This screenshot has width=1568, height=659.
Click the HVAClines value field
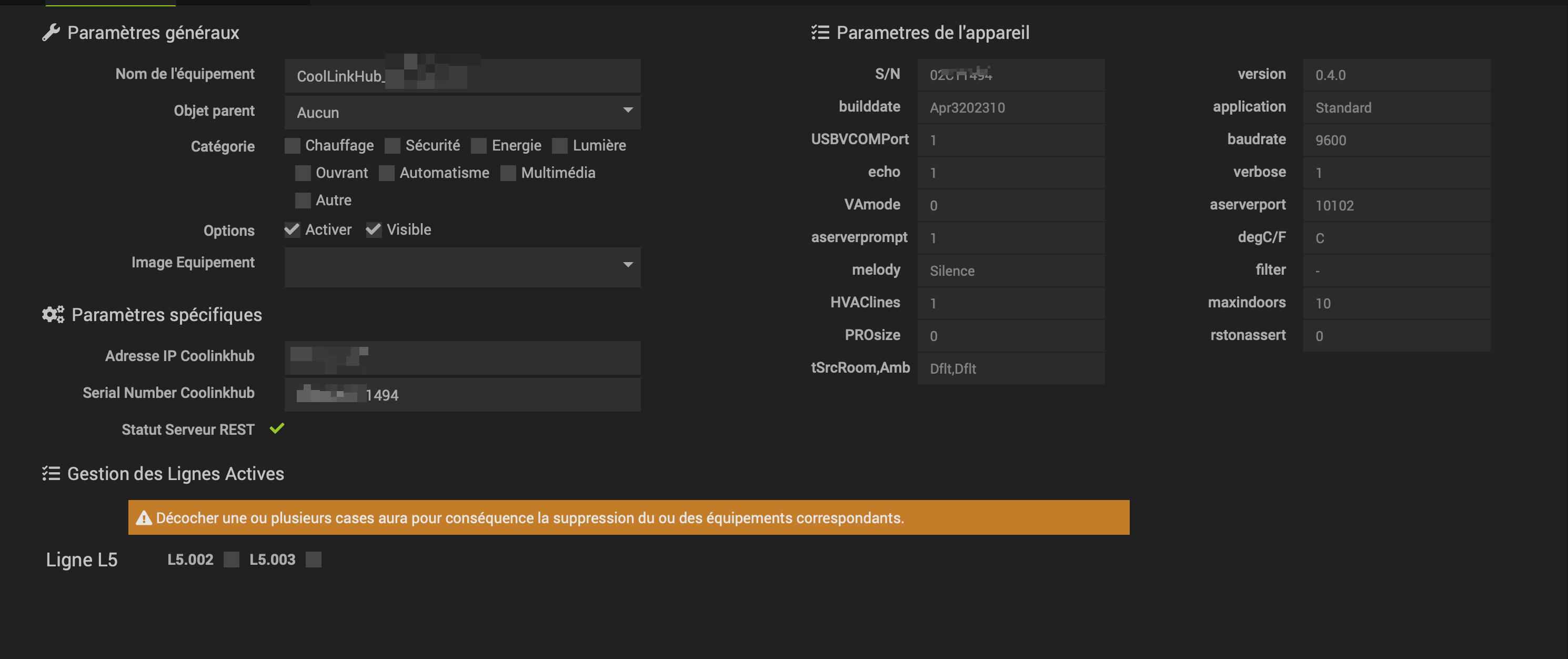(x=1011, y=303)
